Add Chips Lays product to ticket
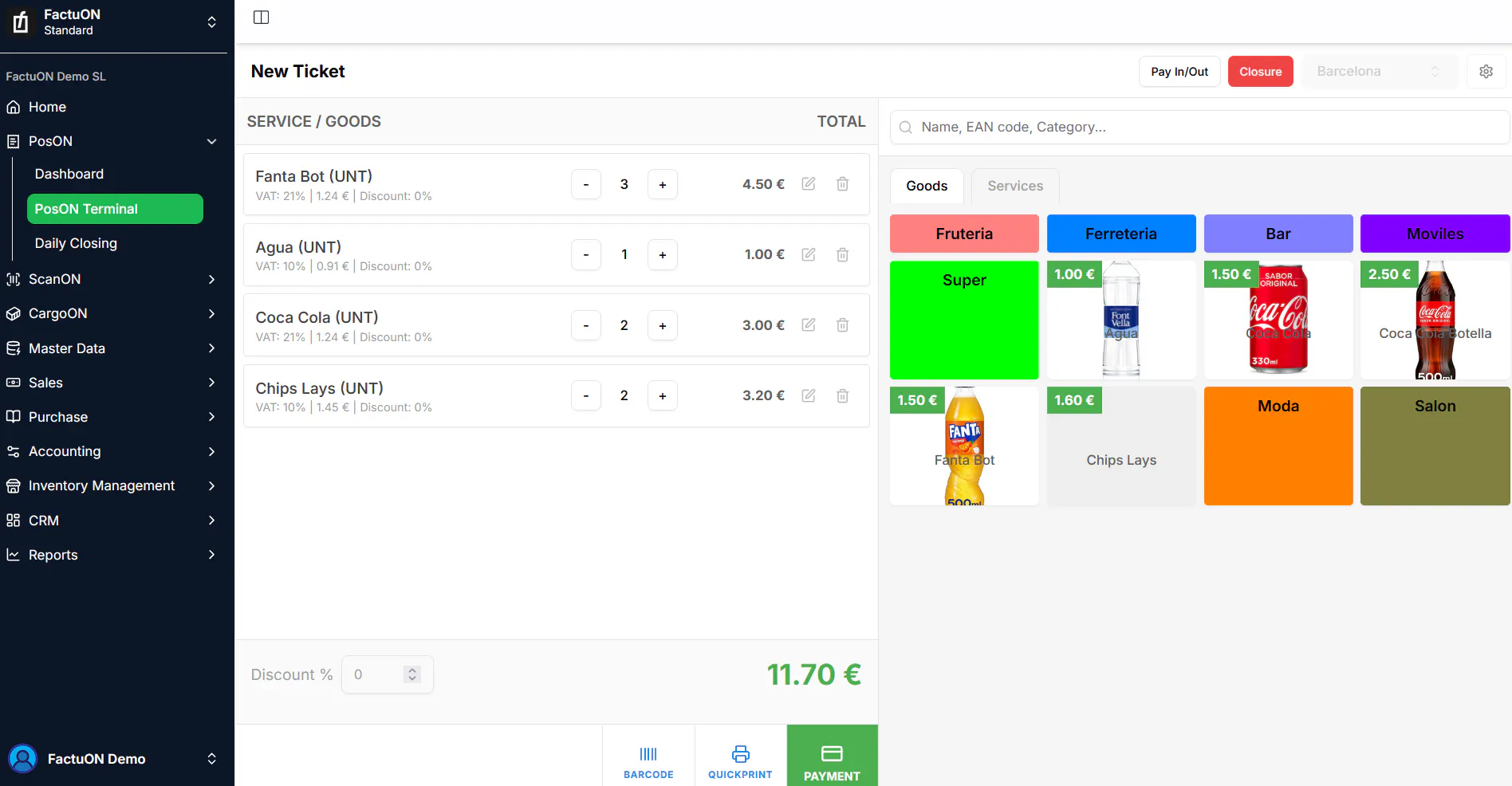 click(x=1121, y=446)
